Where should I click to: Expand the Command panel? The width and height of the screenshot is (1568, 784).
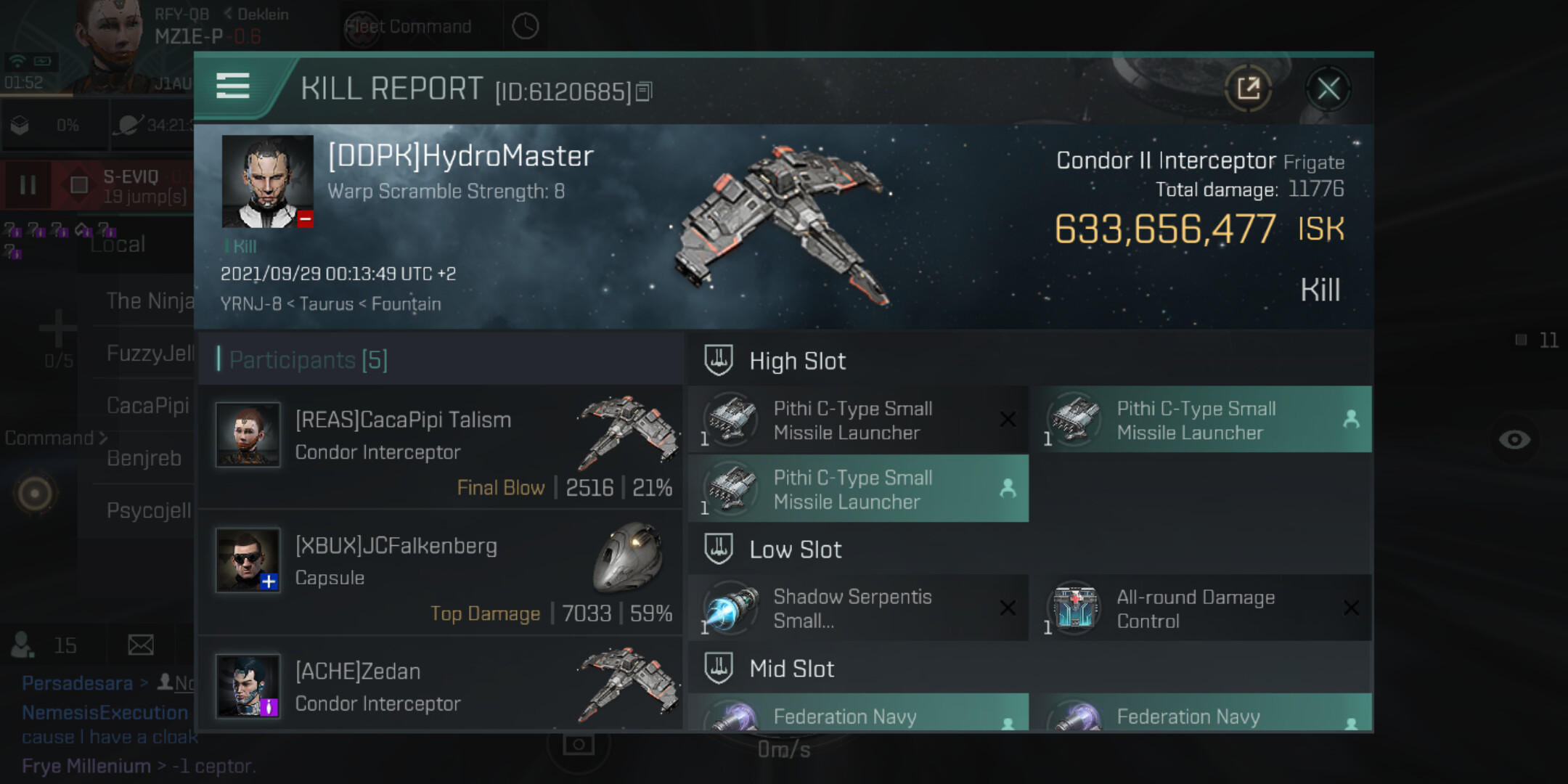click(56, 438)
